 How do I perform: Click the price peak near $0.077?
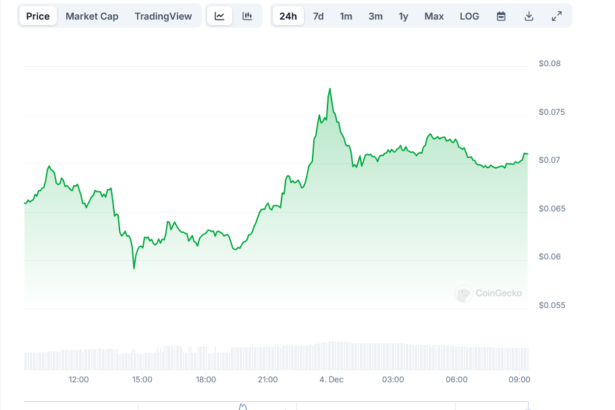point(329,89)
